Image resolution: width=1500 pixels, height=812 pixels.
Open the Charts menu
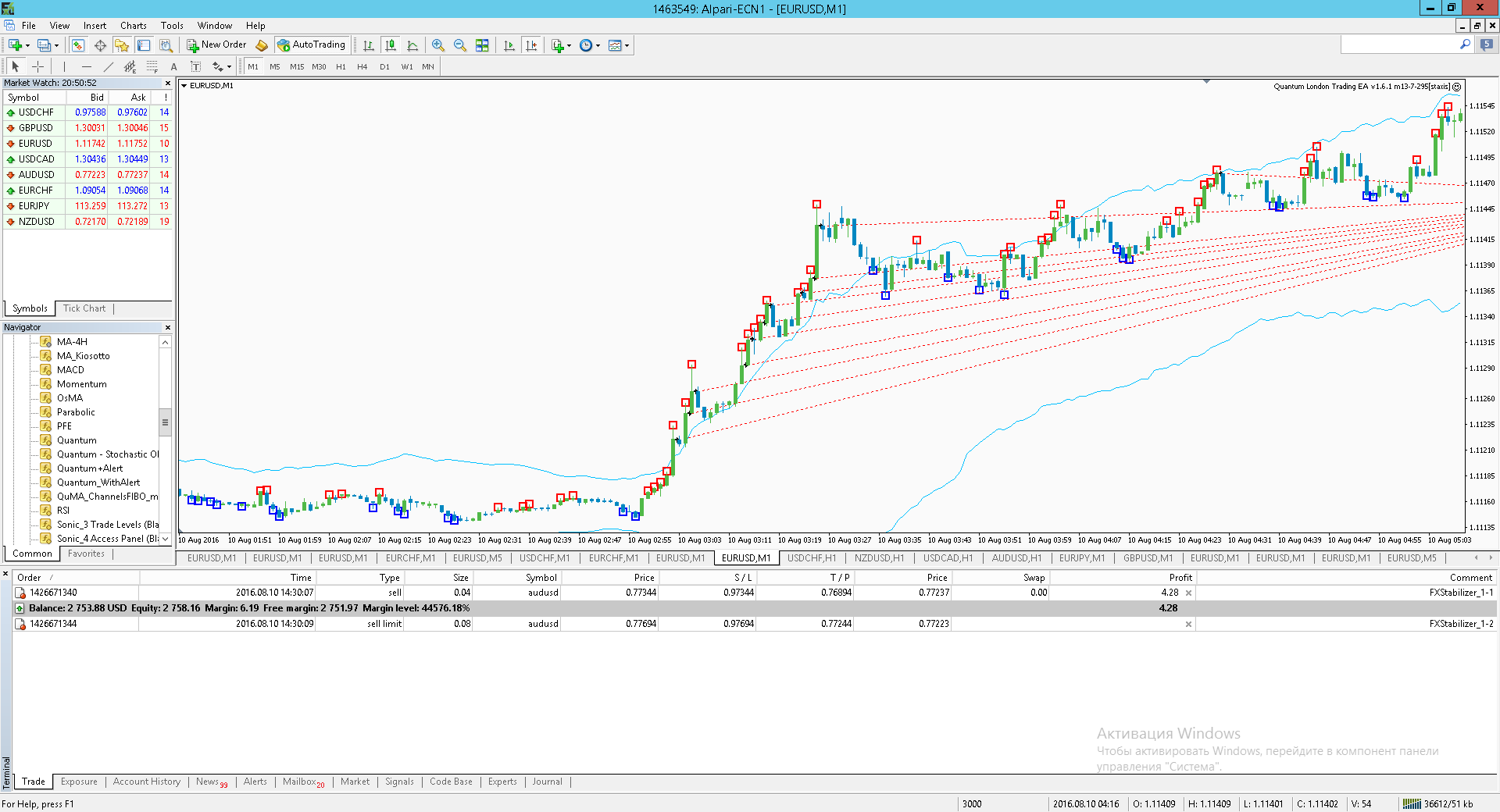pos(134,26)
